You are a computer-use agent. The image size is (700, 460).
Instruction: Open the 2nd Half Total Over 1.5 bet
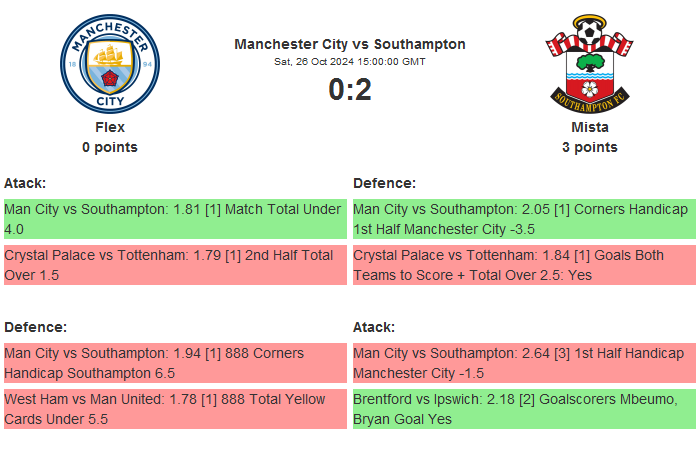(x=175, y=265)
